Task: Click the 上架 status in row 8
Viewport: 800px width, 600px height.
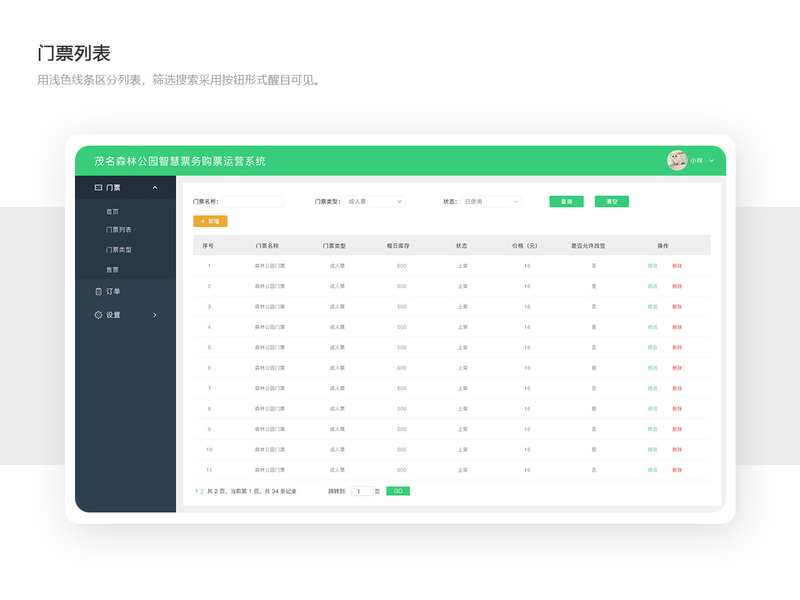Action: (463, 409)
